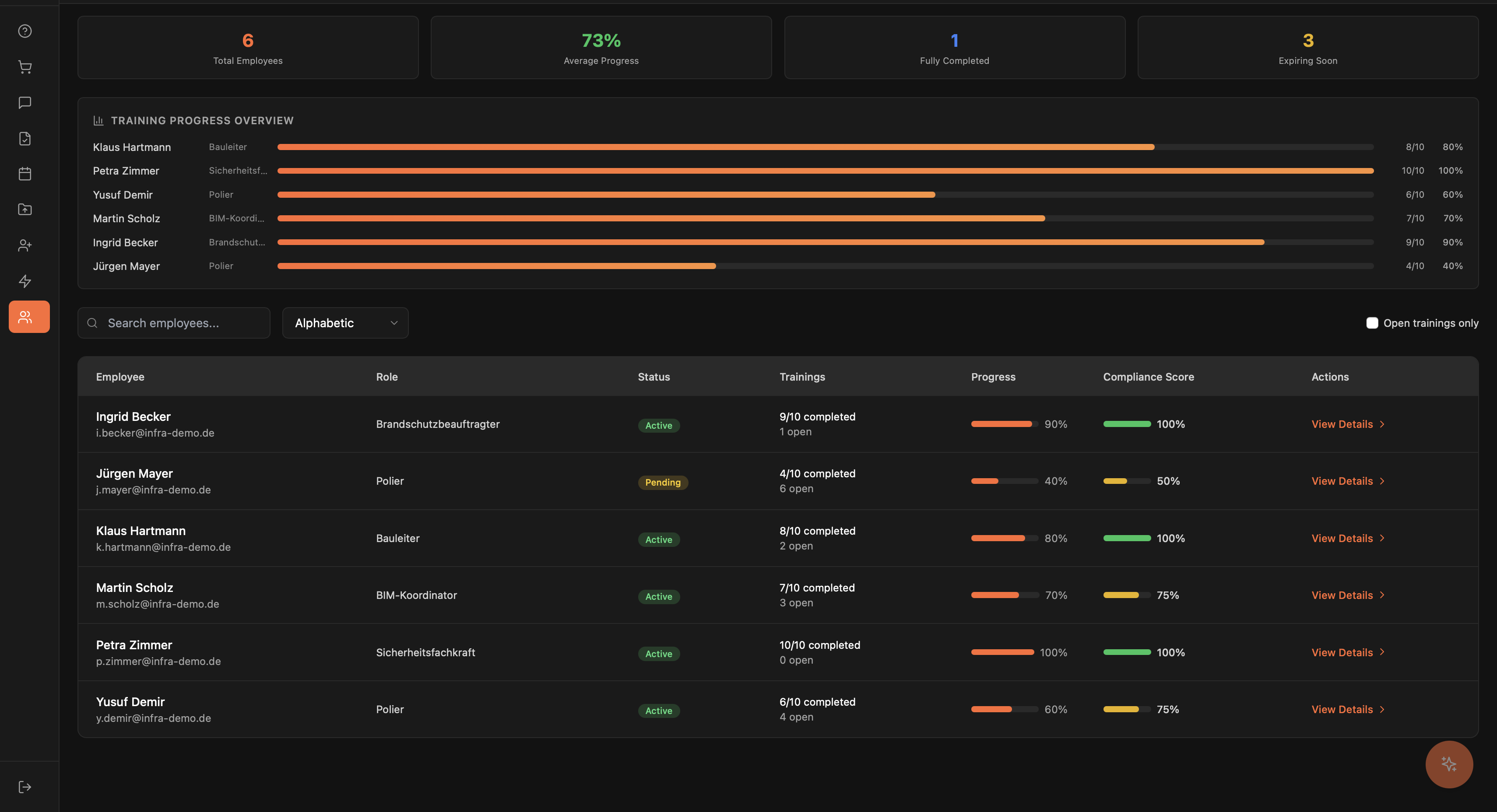1497x812 pixels.
Task: Open the document checkmark sidebar icon
Action: coord(25,138)
